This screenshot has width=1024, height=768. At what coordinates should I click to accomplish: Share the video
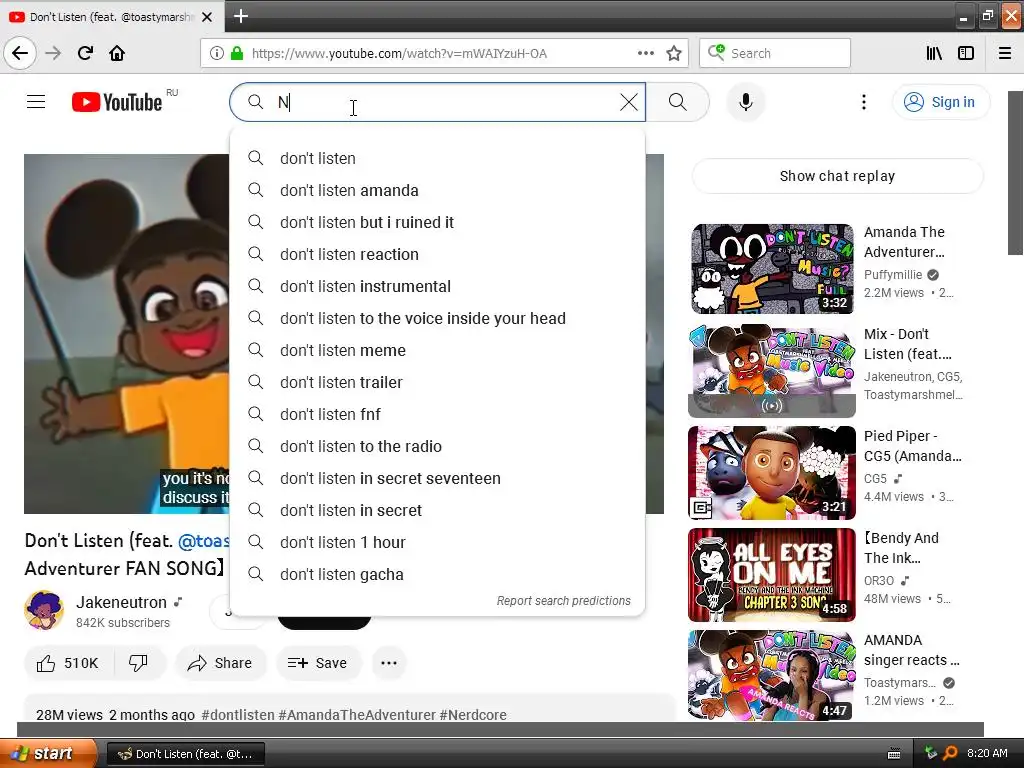pos(220,663)
